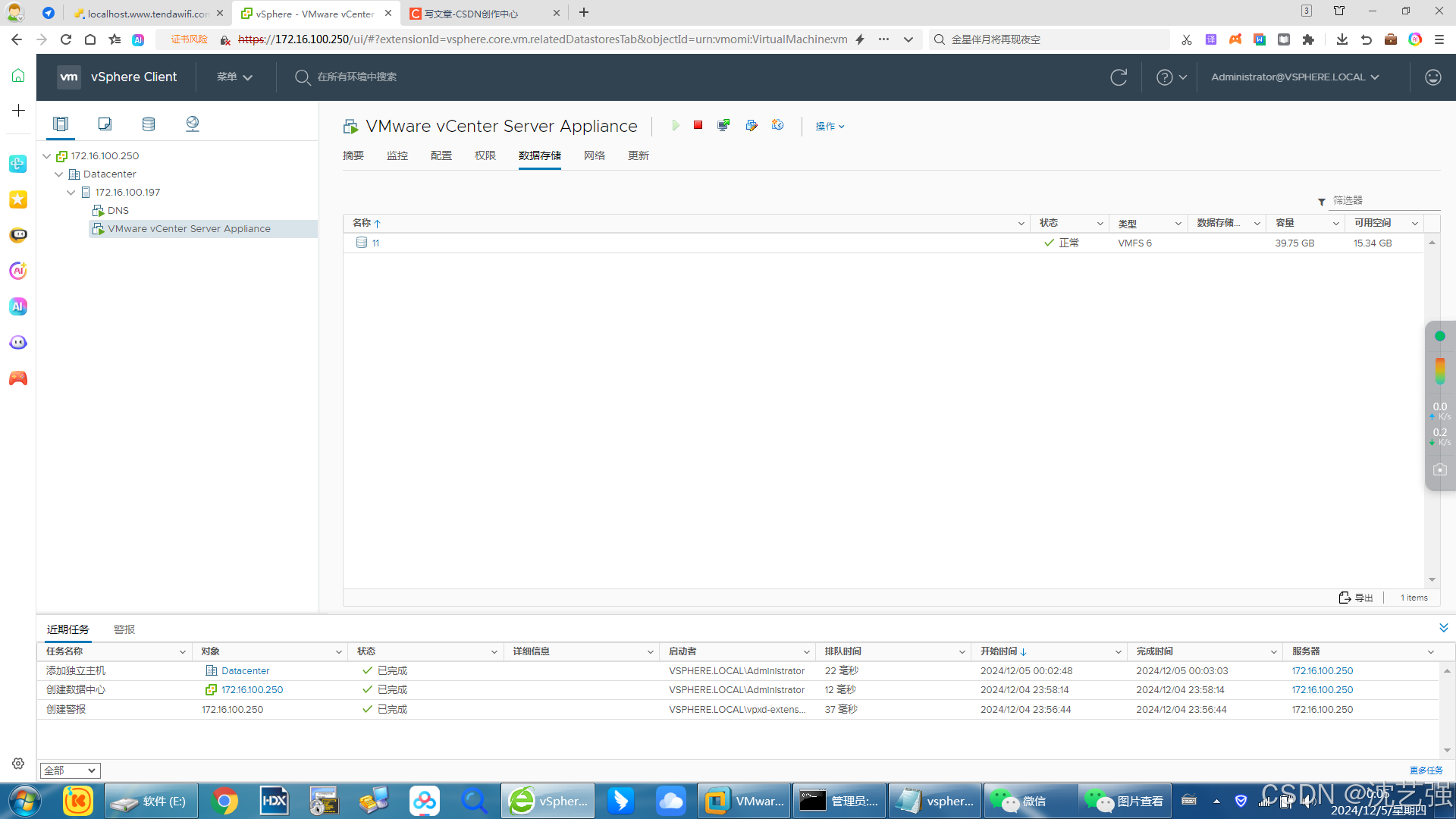Open Chrome from the taskbar
Viewport: 1456px width, 819px height.
(224, 801)
